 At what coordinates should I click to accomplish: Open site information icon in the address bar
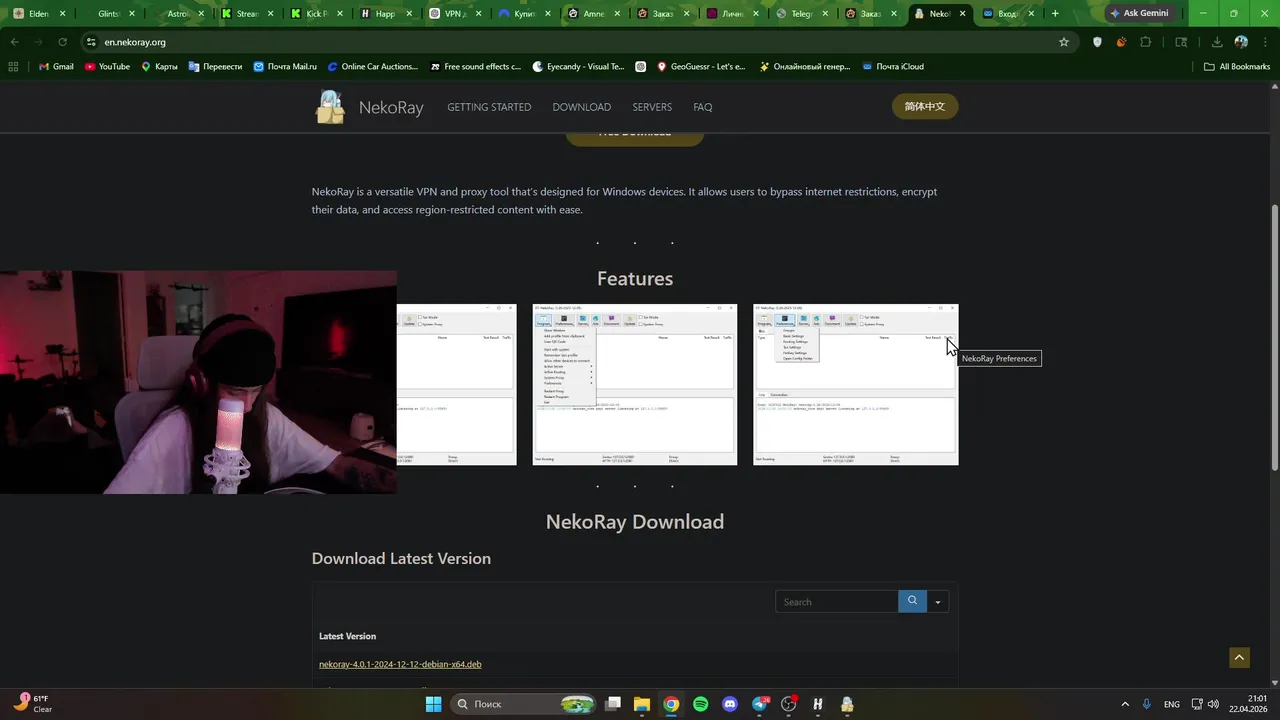tap(91, 42)
